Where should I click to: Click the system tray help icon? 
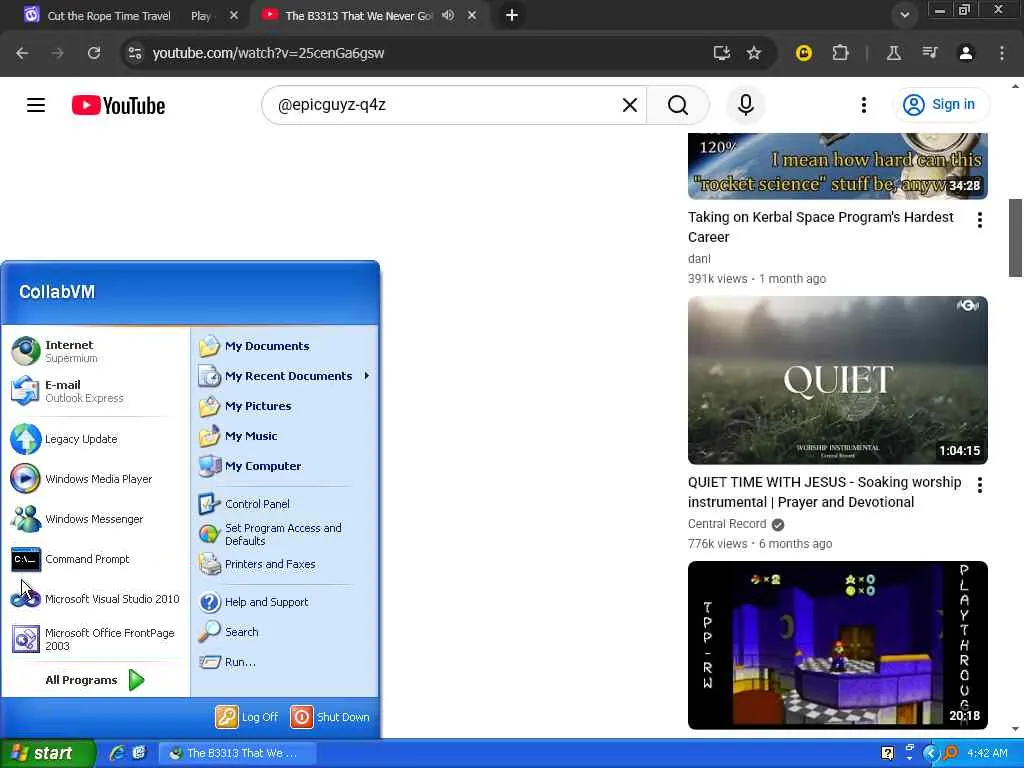(x=888, y=753)
